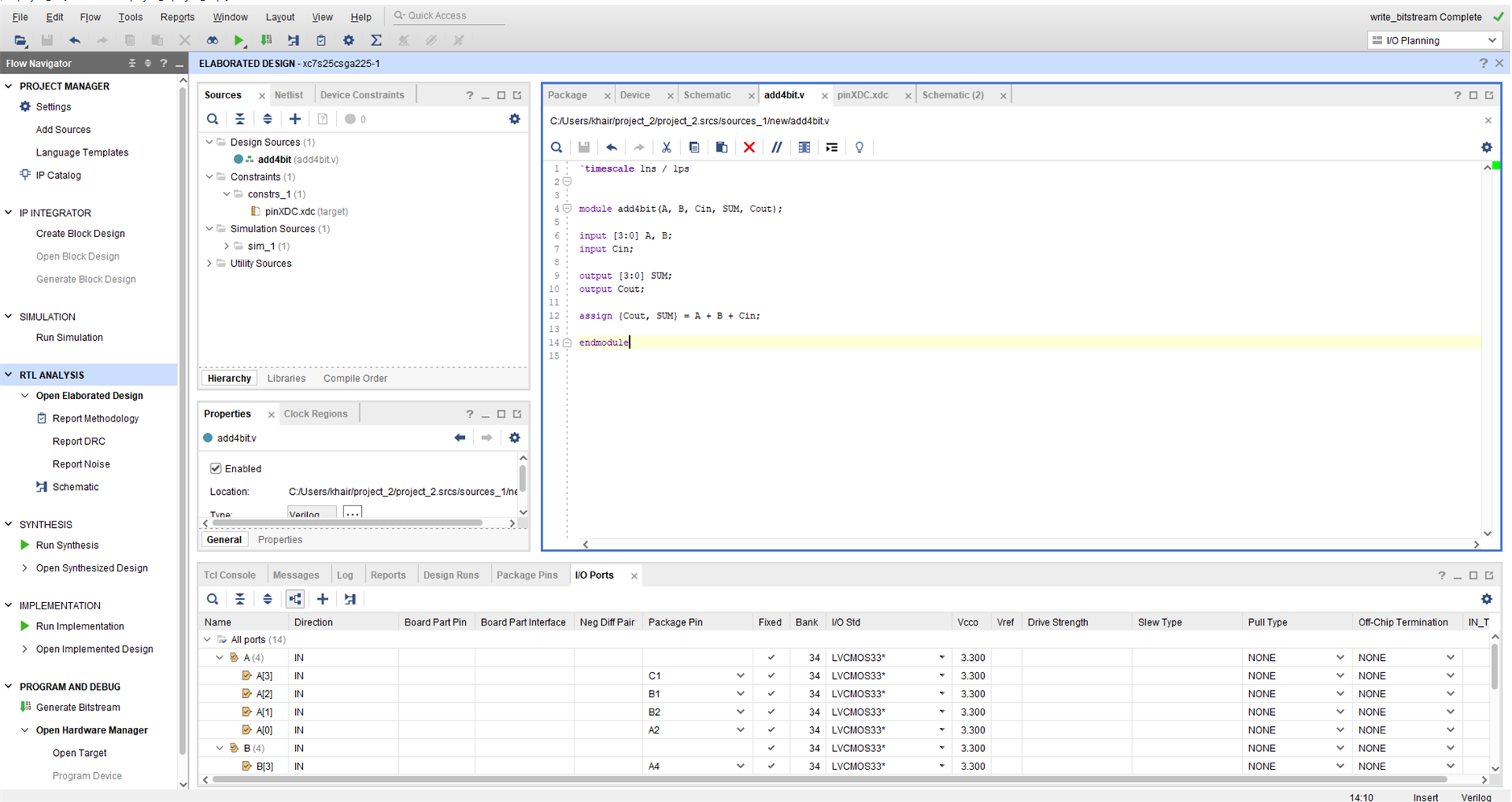Click the Settings gear in main toolbar
Viewport: 1512px width, 802px height.
pyautogui.click(x=348, y=40)
